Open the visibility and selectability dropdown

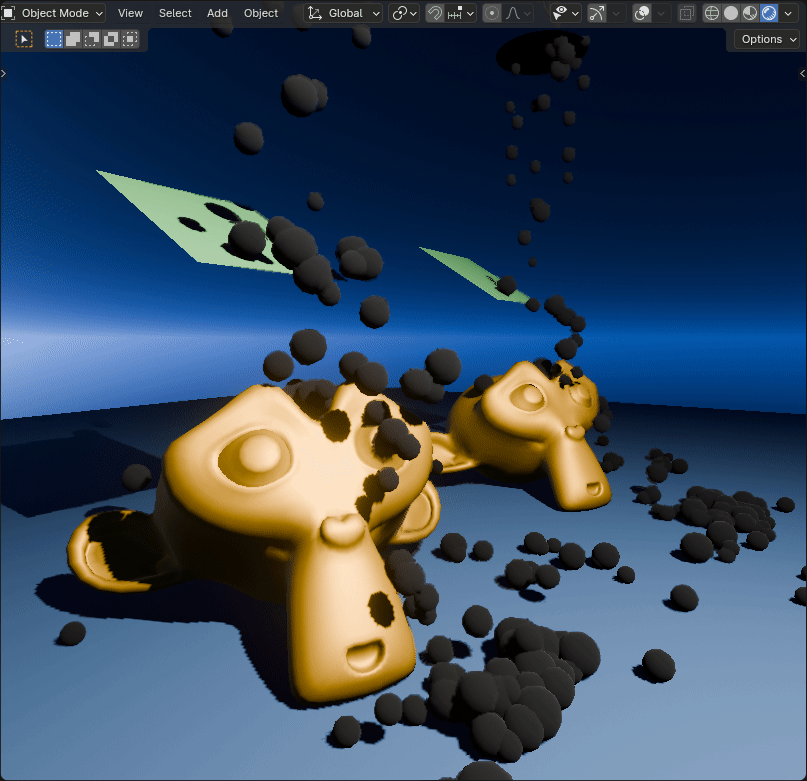pos(566,13)
